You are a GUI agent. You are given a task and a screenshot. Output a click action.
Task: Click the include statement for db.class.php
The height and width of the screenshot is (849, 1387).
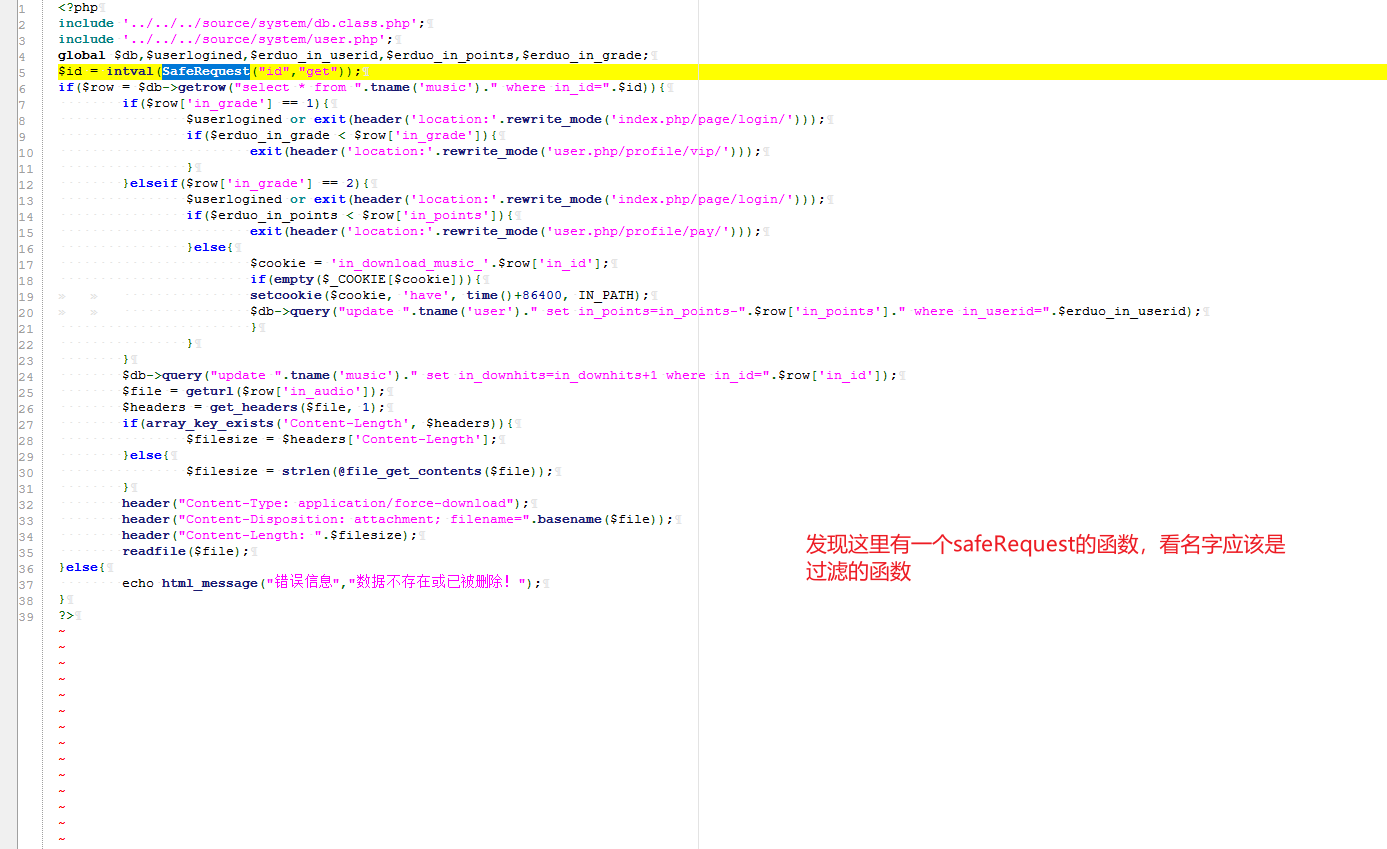(x=200, y=23)
